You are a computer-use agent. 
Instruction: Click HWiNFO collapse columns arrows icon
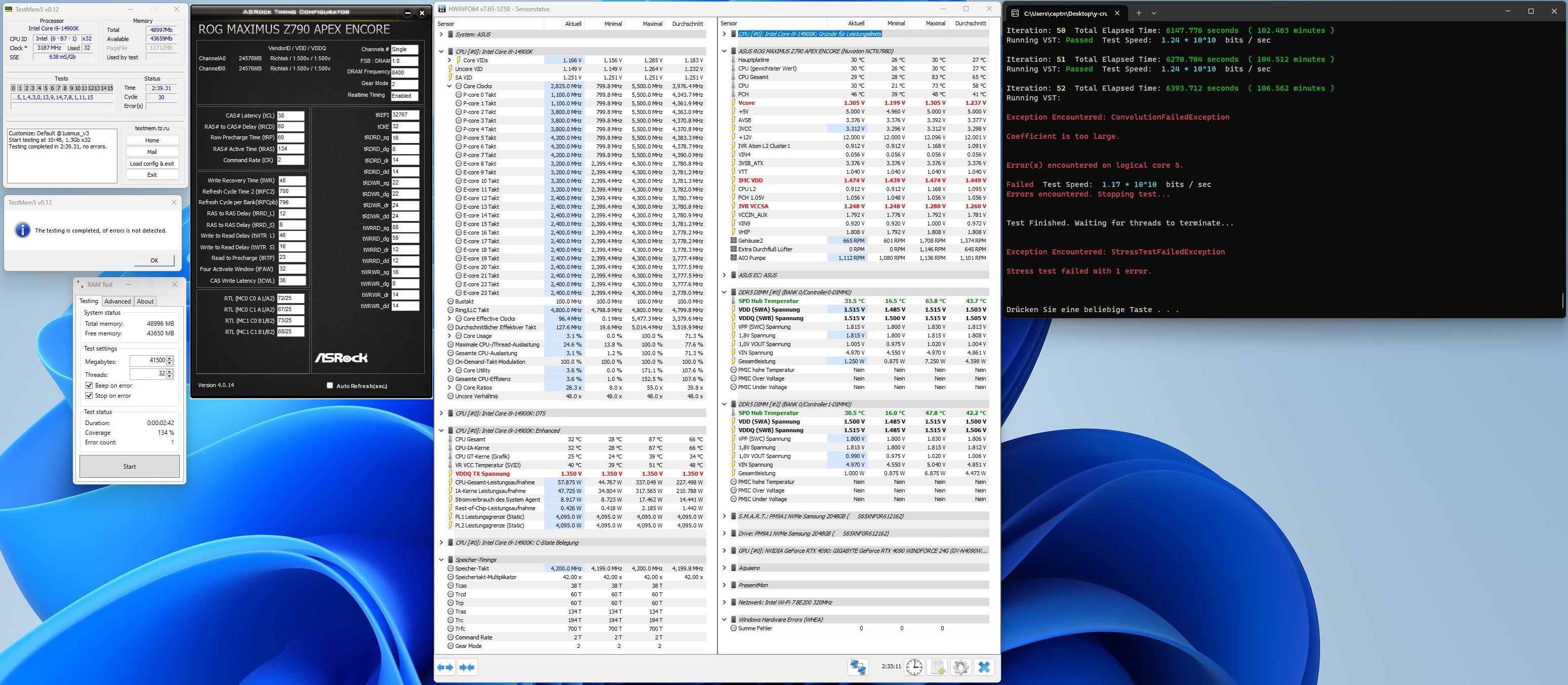click(x=467, y=667)
